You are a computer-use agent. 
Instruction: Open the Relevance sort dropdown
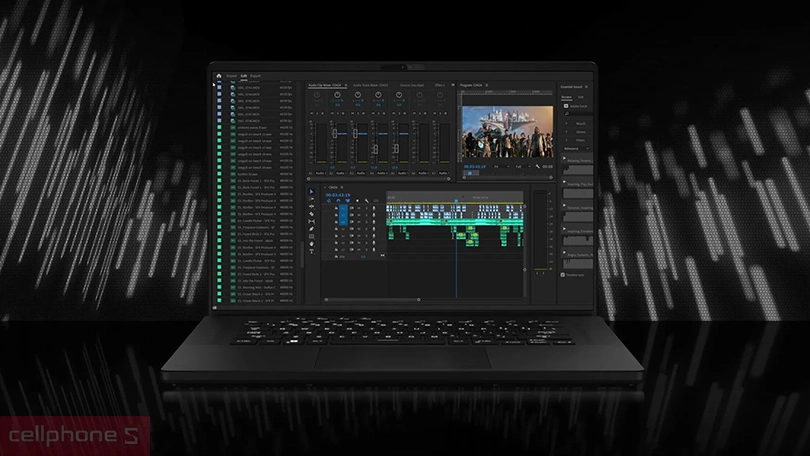[577, 148]
